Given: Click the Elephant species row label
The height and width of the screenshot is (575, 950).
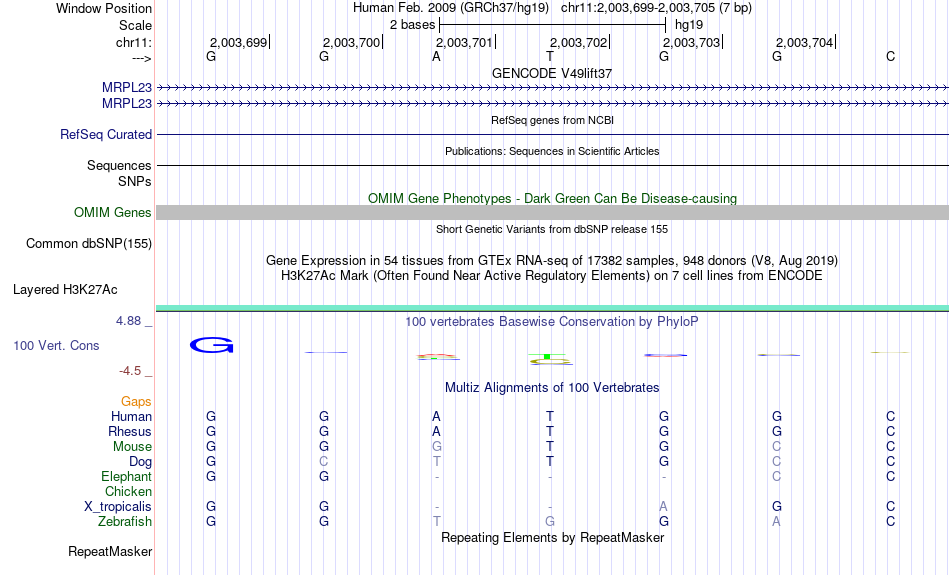Looking at the screenshot, I should pyautogui.click(x=126, y=476).
